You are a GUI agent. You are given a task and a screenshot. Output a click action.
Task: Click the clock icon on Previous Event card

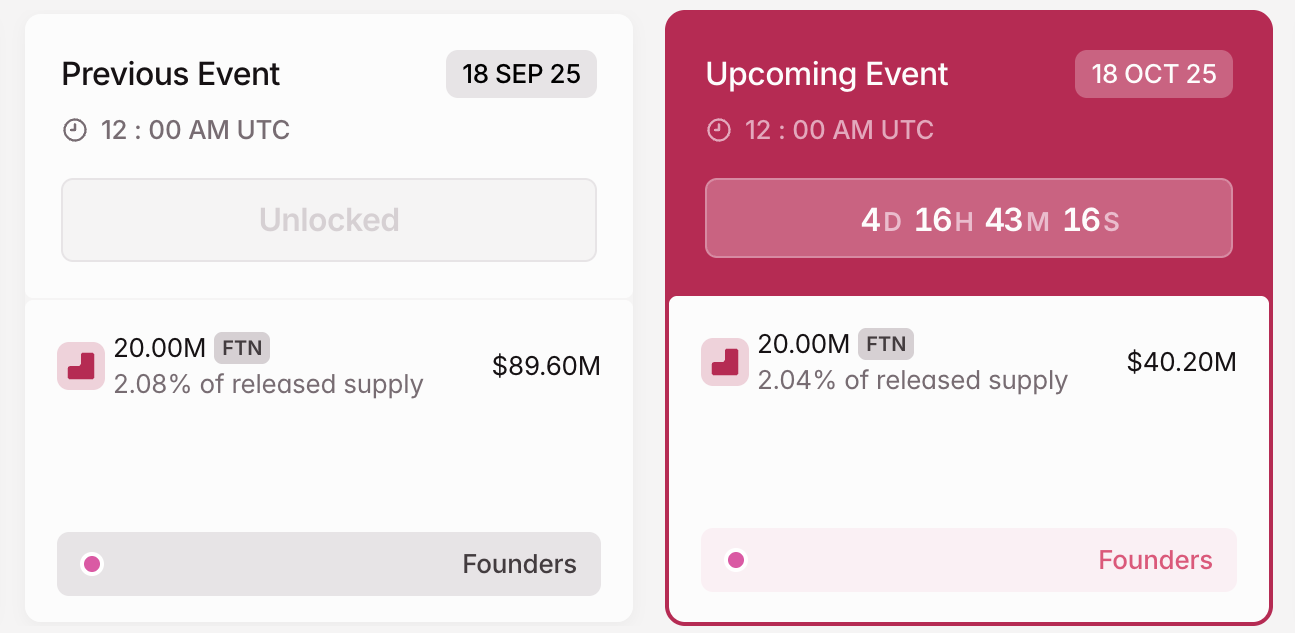tap(74, 129)
